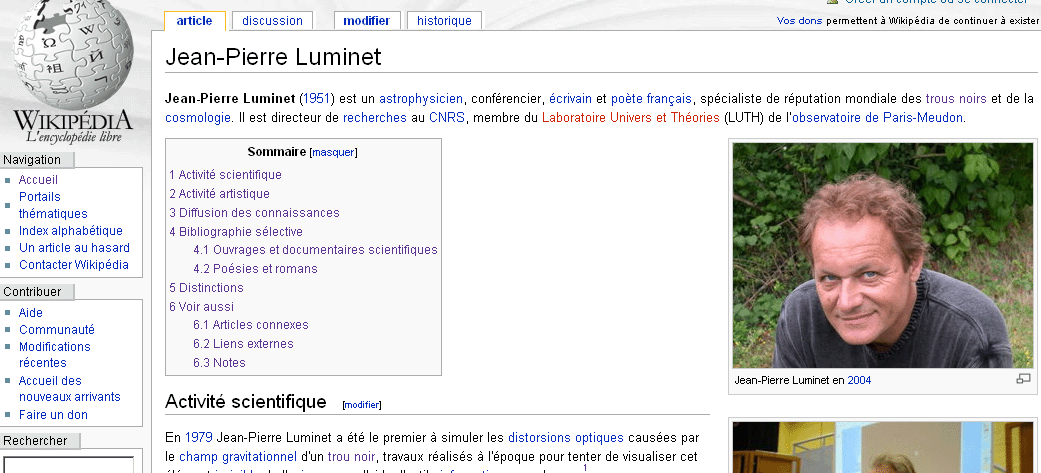The image size is (1041, 473).
Task: Open the poète français link
Action: [x=651, y=99]
